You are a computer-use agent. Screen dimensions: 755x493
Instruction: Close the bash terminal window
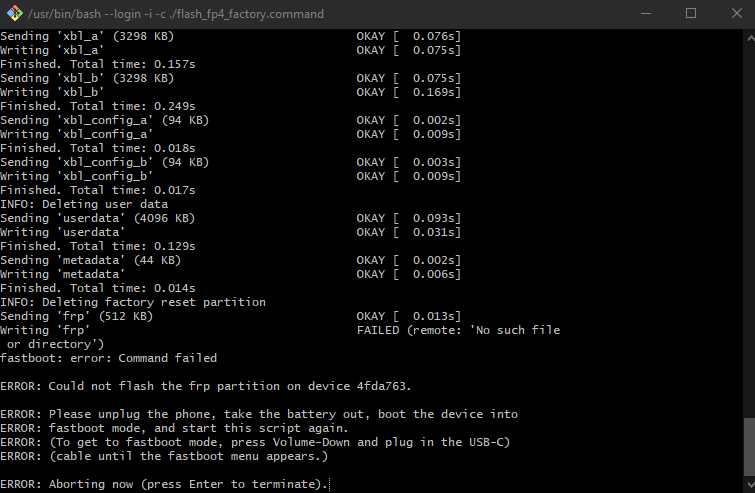pos(736,13)
